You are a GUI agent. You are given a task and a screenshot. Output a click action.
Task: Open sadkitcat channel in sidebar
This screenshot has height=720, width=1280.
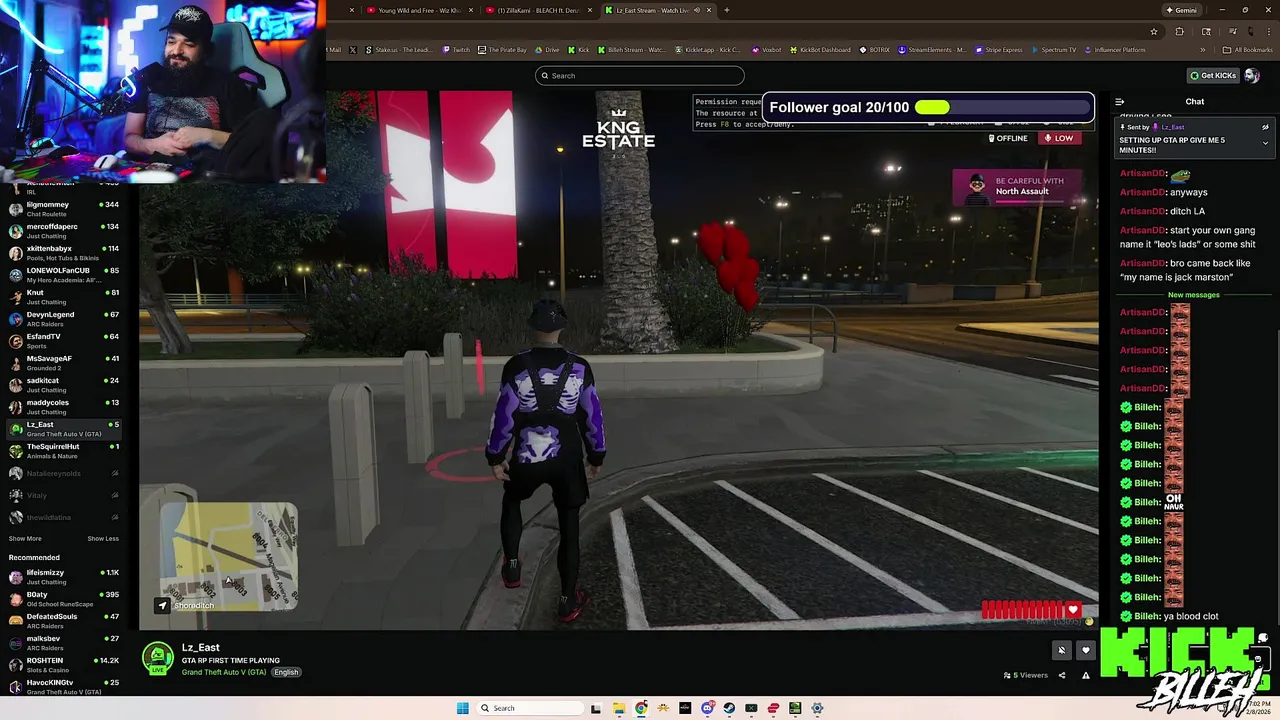coord(65,385)
